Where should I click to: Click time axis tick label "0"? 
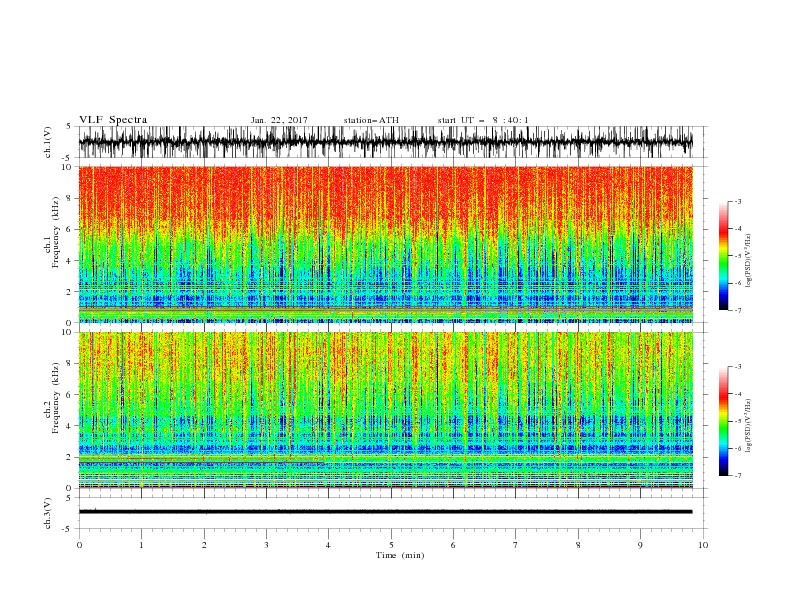point(79,545)
